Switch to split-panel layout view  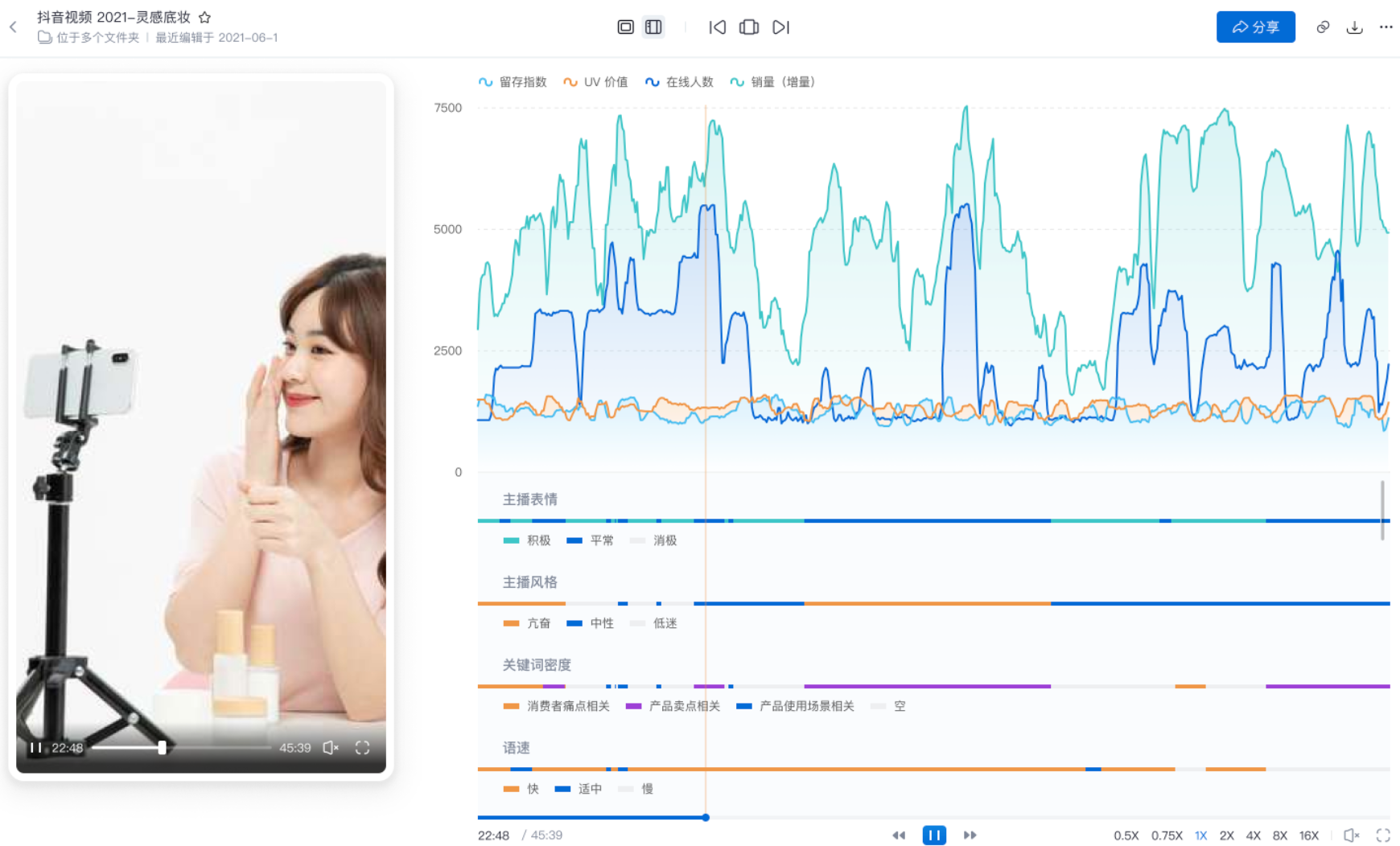tap(653, 27)
